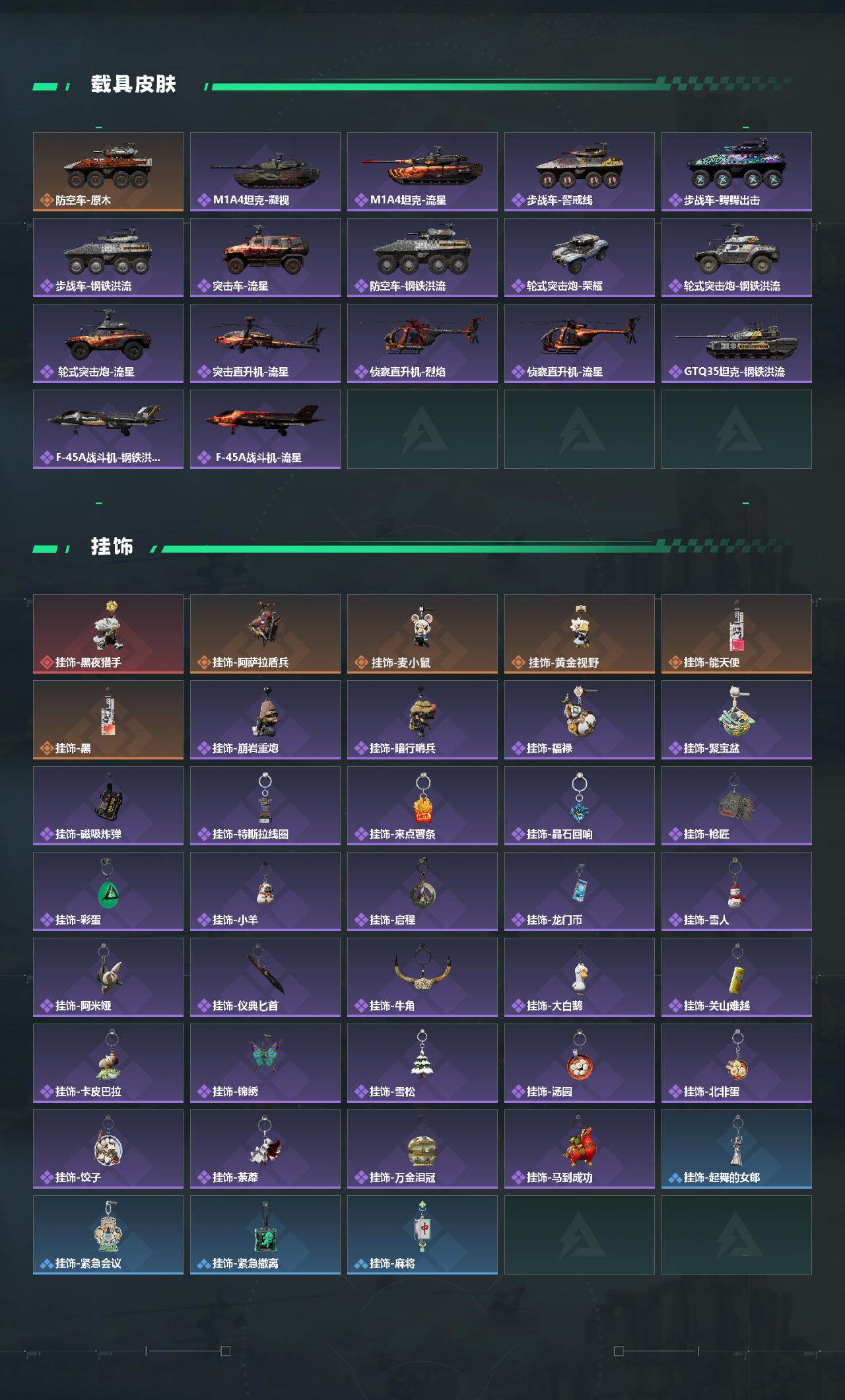The image size is (845, 1400).
Task: Select the 挂饰-起舞的女郎 charm card
Action: (x=737, y=1149)
